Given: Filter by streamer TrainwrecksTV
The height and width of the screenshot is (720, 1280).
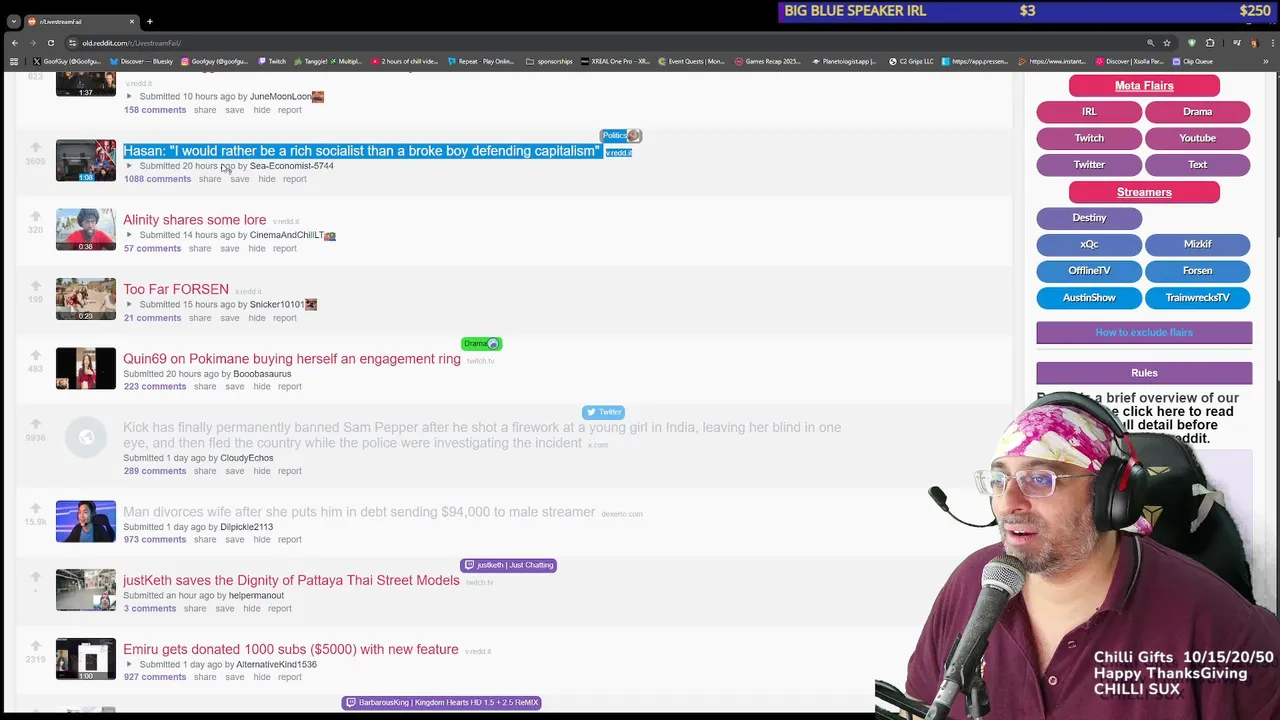Looking at the screenshot, I should pos(1197,297).
